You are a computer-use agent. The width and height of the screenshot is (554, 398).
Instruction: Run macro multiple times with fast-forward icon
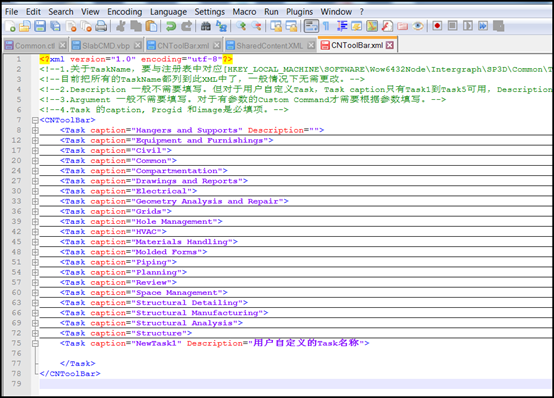pyautogui.click(x=483, y=26)
